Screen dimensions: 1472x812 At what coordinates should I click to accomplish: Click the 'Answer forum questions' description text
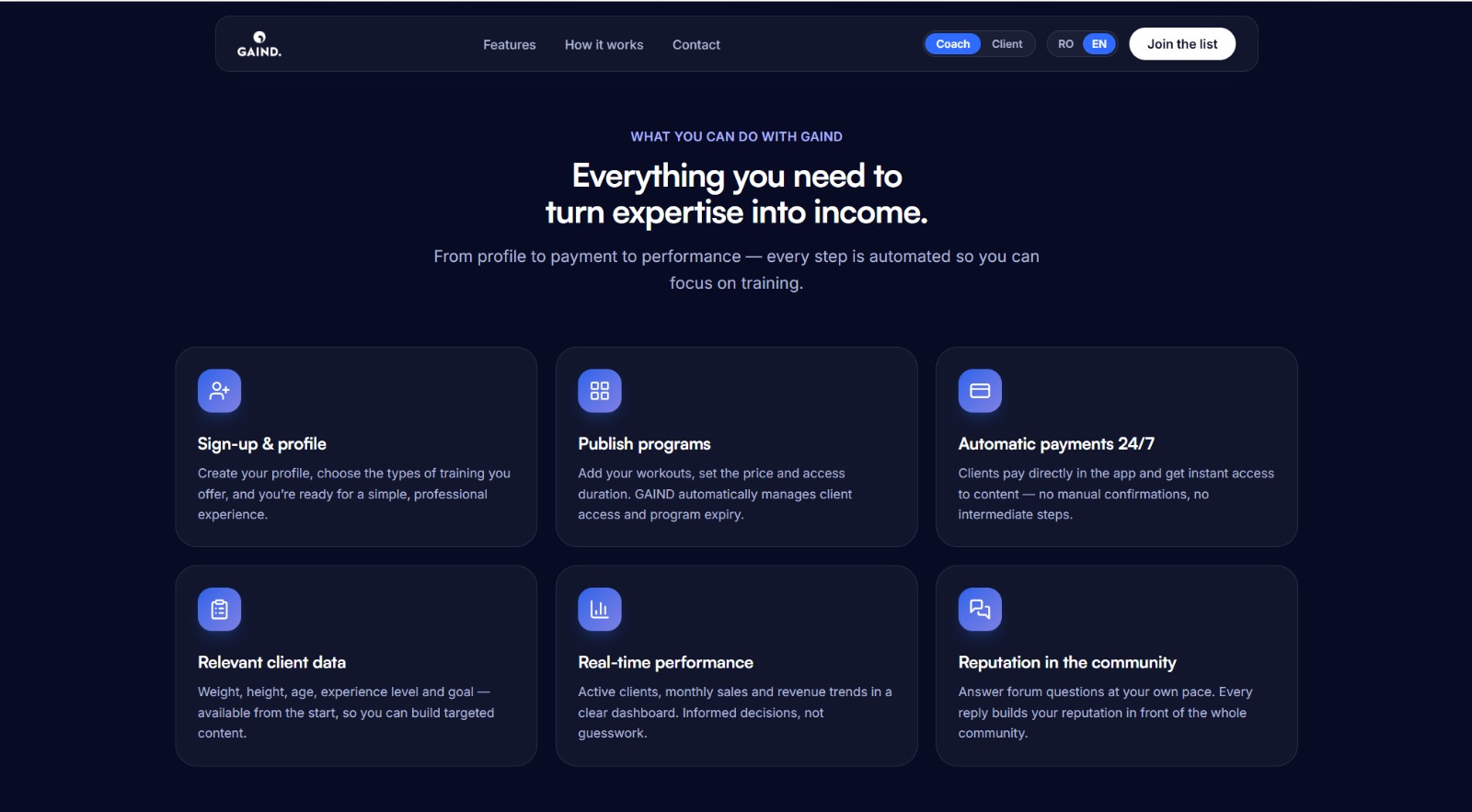[1105, 713]
